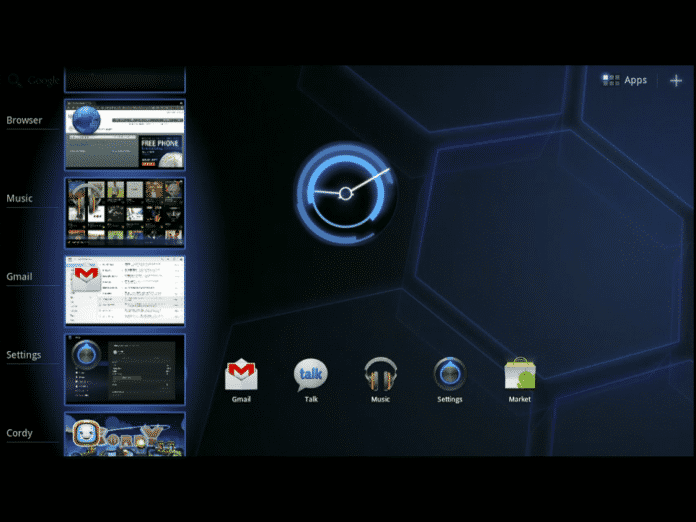Open the Cordy game recent thumbnail
The width and height of the screenshot is (696, 522).
point(125,435)
